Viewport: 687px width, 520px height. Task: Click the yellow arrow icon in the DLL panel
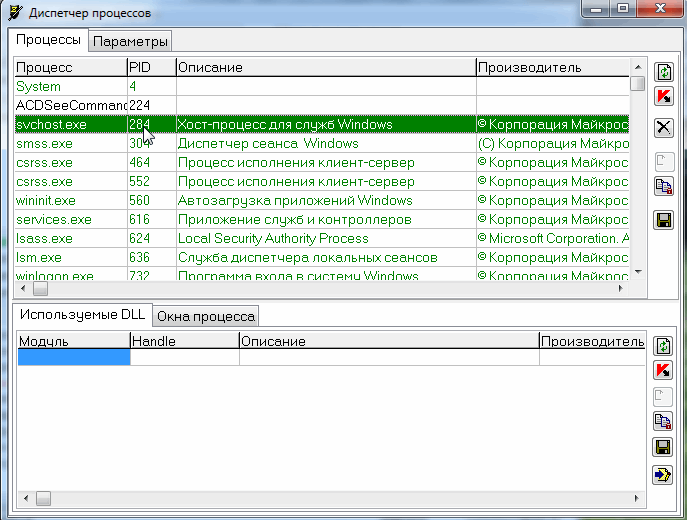pyautogui.click(x=663, y=474)
